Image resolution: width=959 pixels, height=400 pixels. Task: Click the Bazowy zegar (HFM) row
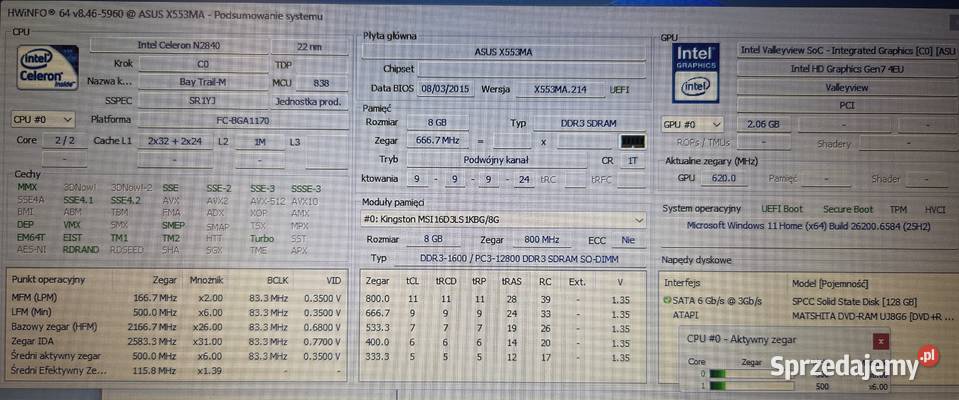point(176,326)
